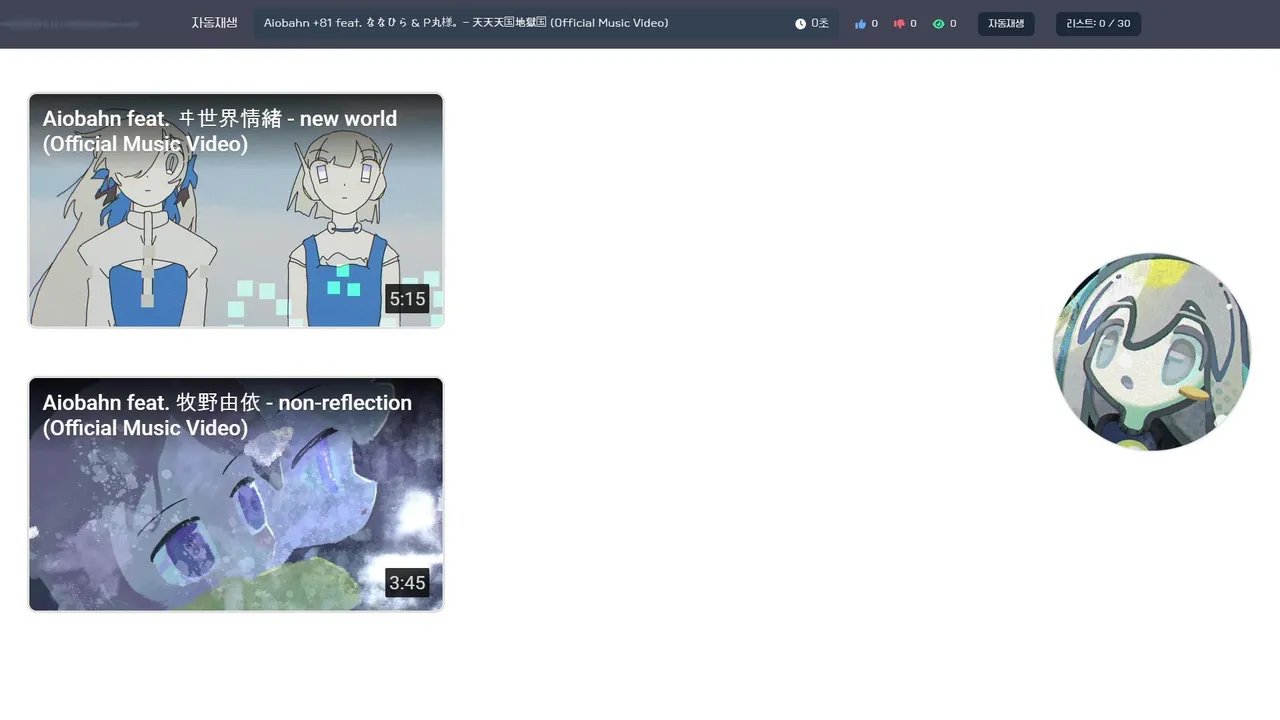The image size is (1280, 720).
Task: Click the 자동재생 button beside the view count
Action: tap(1006, 24)
